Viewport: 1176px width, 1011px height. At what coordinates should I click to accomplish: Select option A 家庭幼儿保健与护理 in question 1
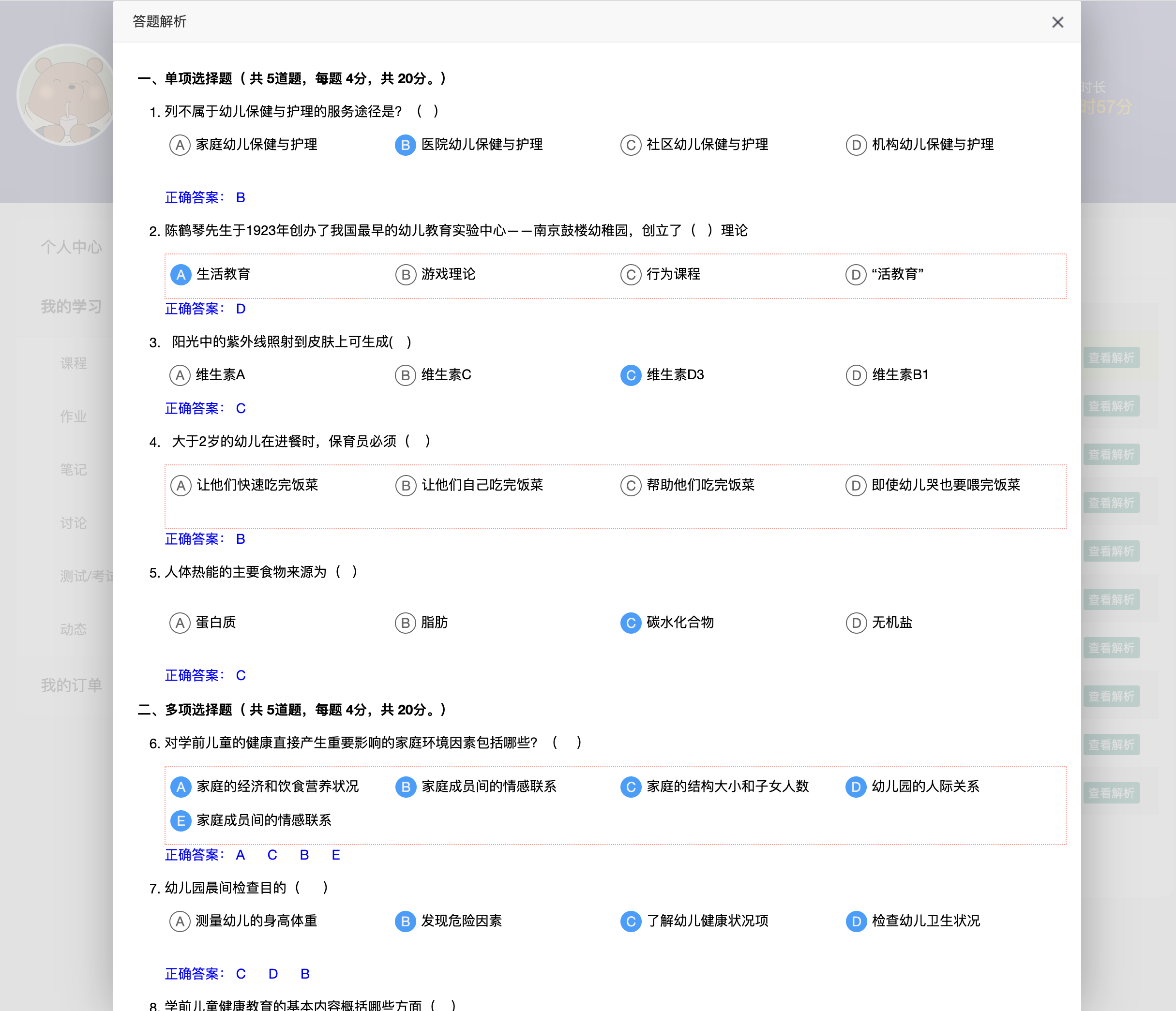tap(180, 145)
